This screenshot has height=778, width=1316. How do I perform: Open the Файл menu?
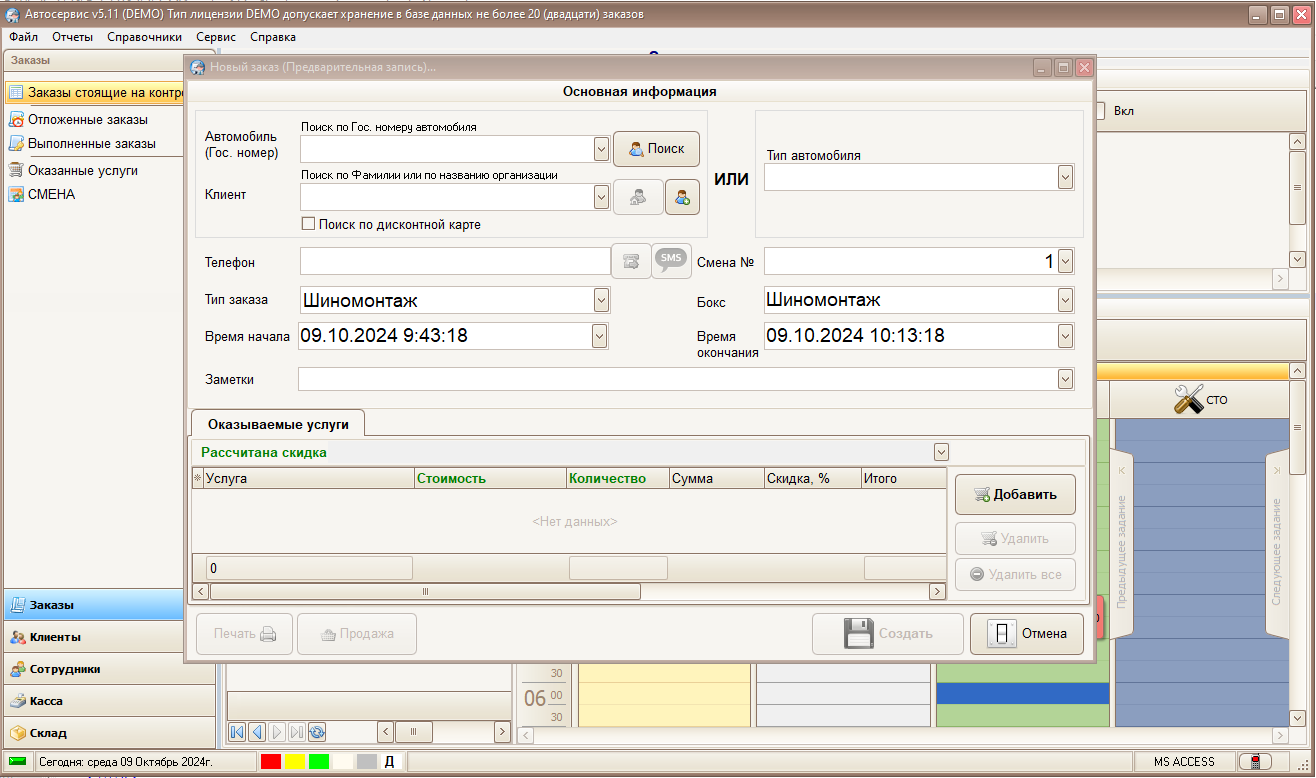[23, 37]
